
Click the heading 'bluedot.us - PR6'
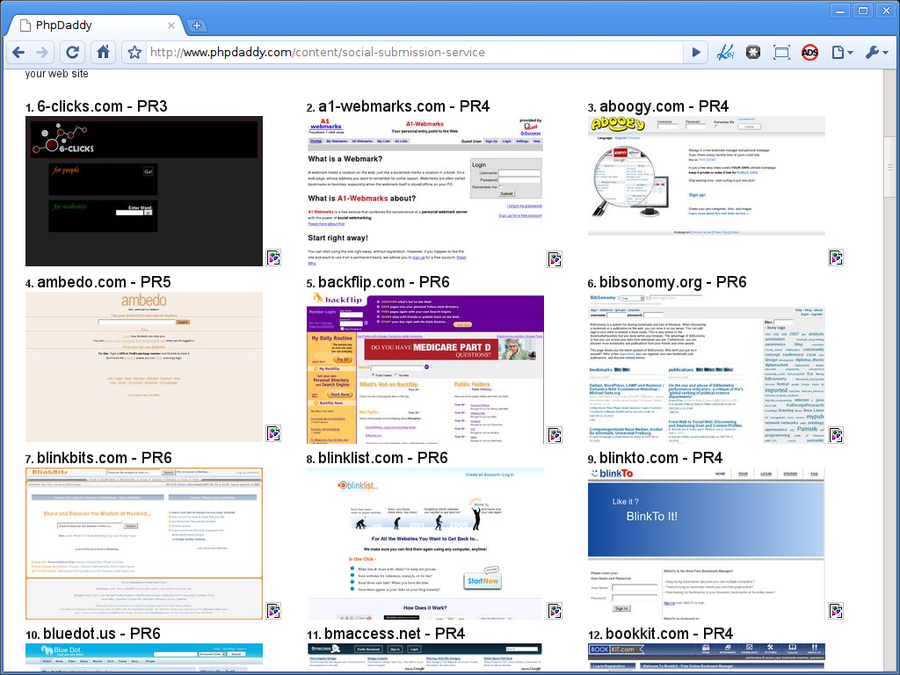coord(102,633)
